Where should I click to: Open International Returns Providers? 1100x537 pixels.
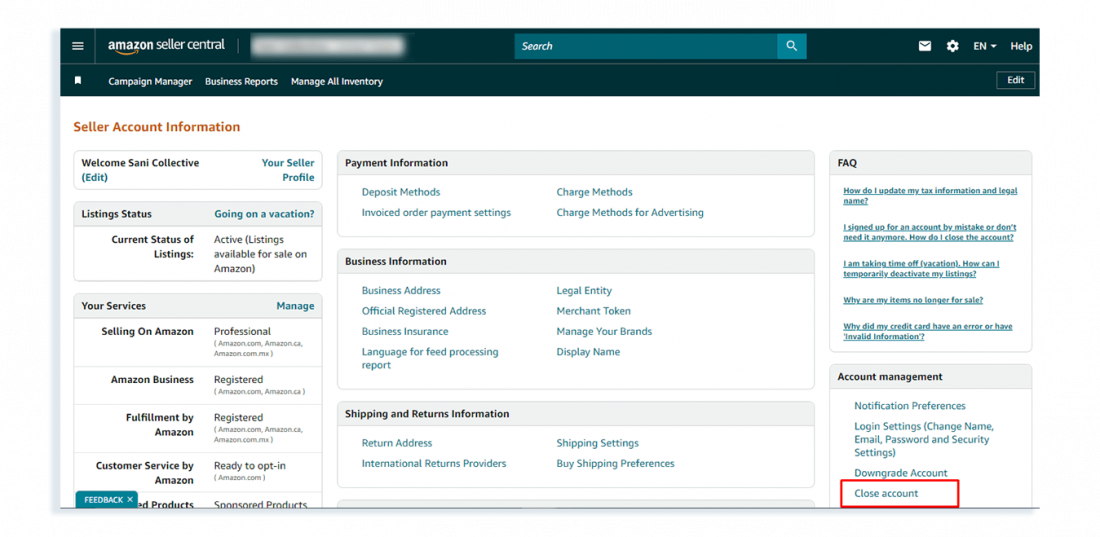point(434,463)
